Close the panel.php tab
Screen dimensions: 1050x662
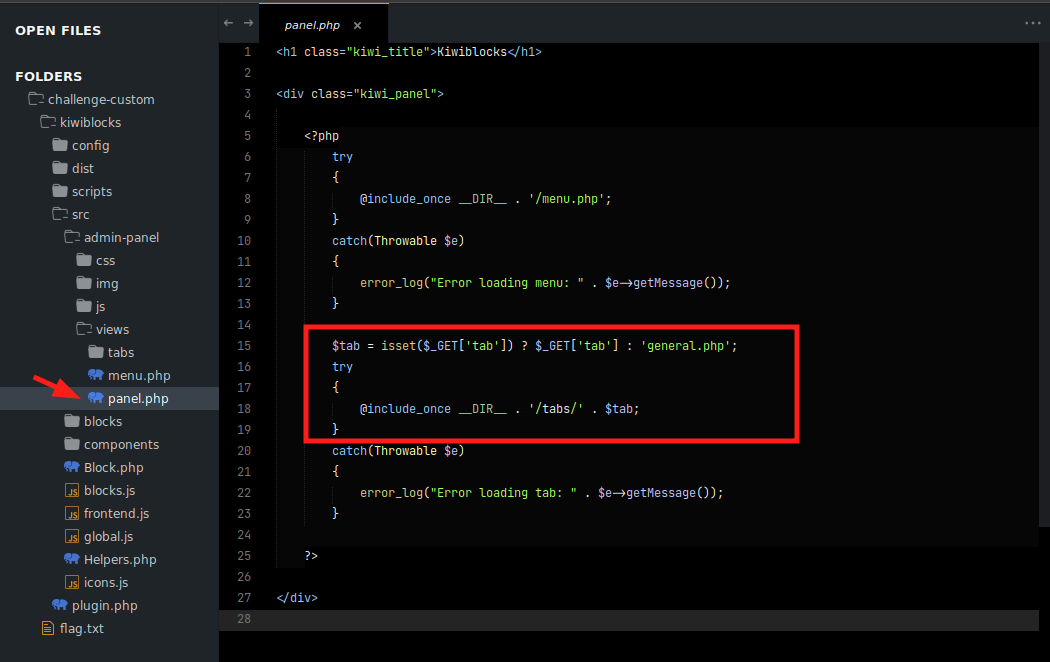pyautogui.click(x=358, y=25)
